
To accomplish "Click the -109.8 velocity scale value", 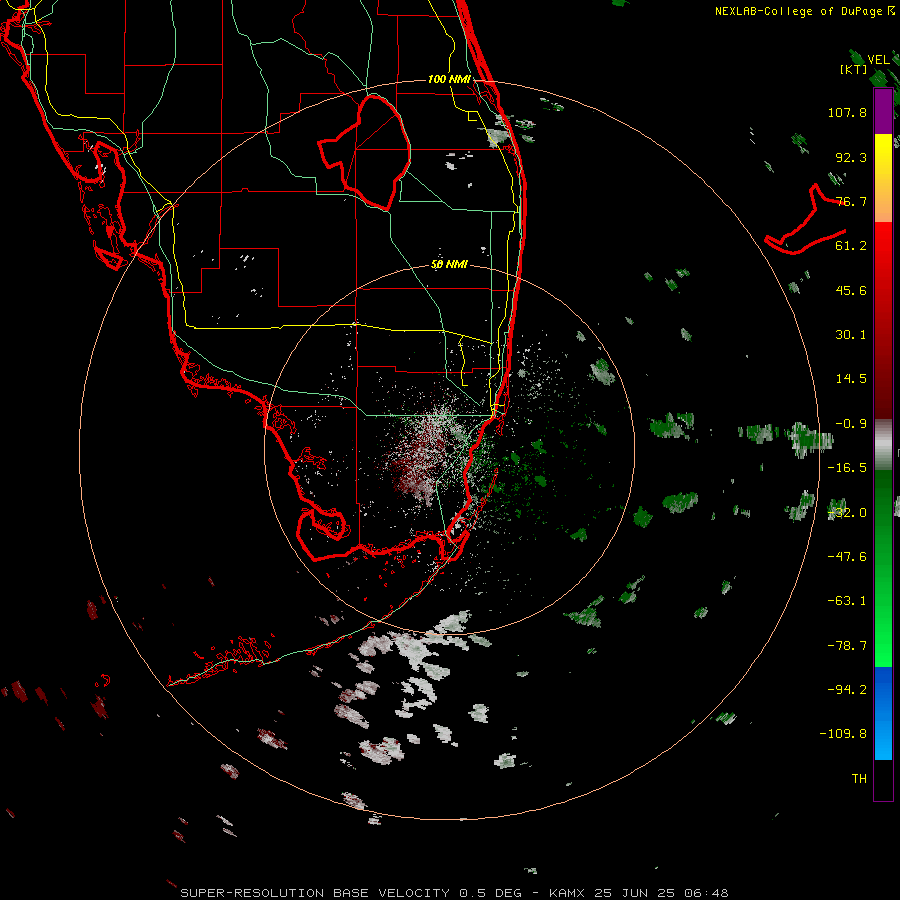I will click(843, 734).
